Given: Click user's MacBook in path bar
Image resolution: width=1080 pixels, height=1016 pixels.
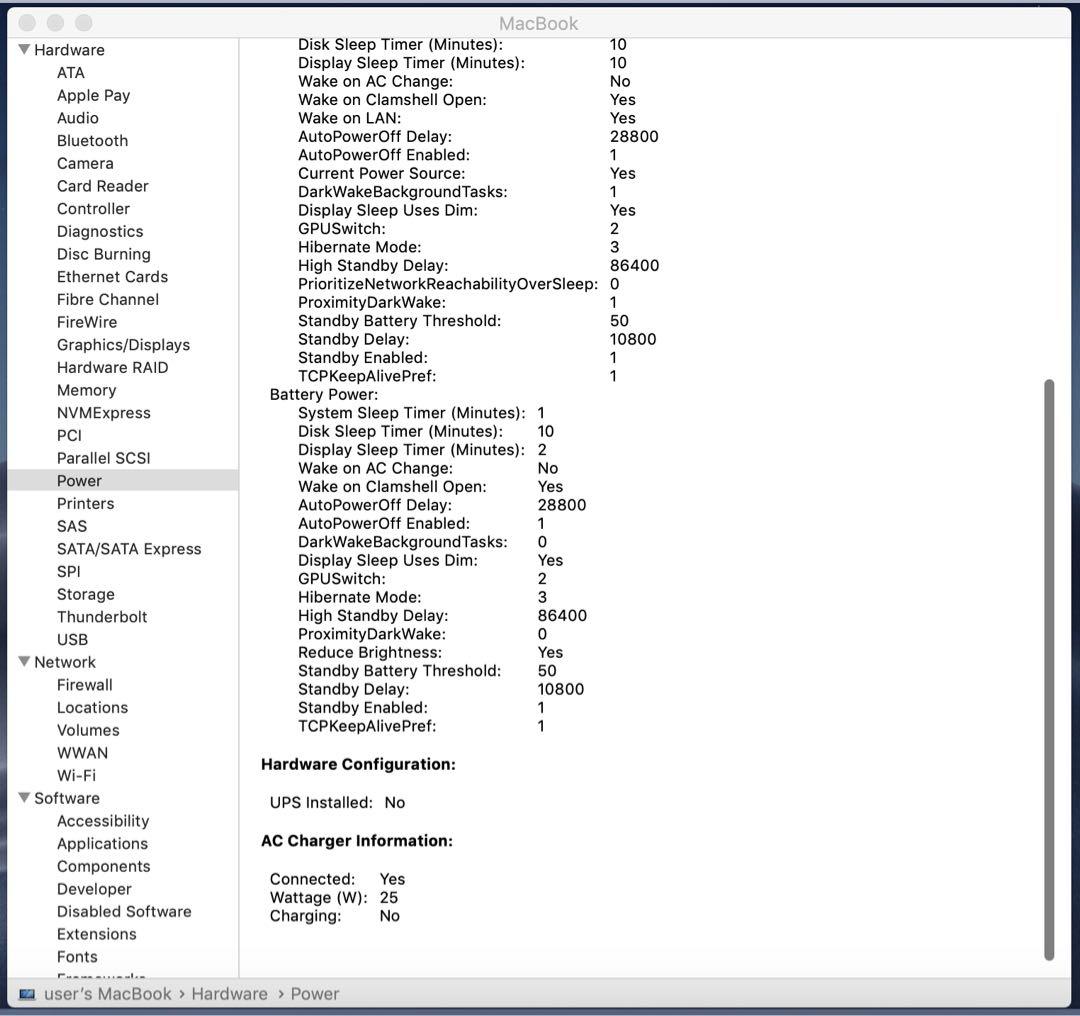Looking at the screenshot, I should click(108, 994).
